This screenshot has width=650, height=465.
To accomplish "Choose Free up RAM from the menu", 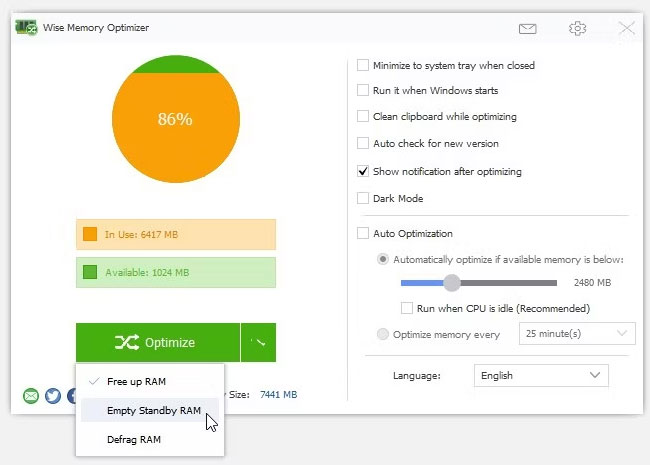I will tap(150, 381).
